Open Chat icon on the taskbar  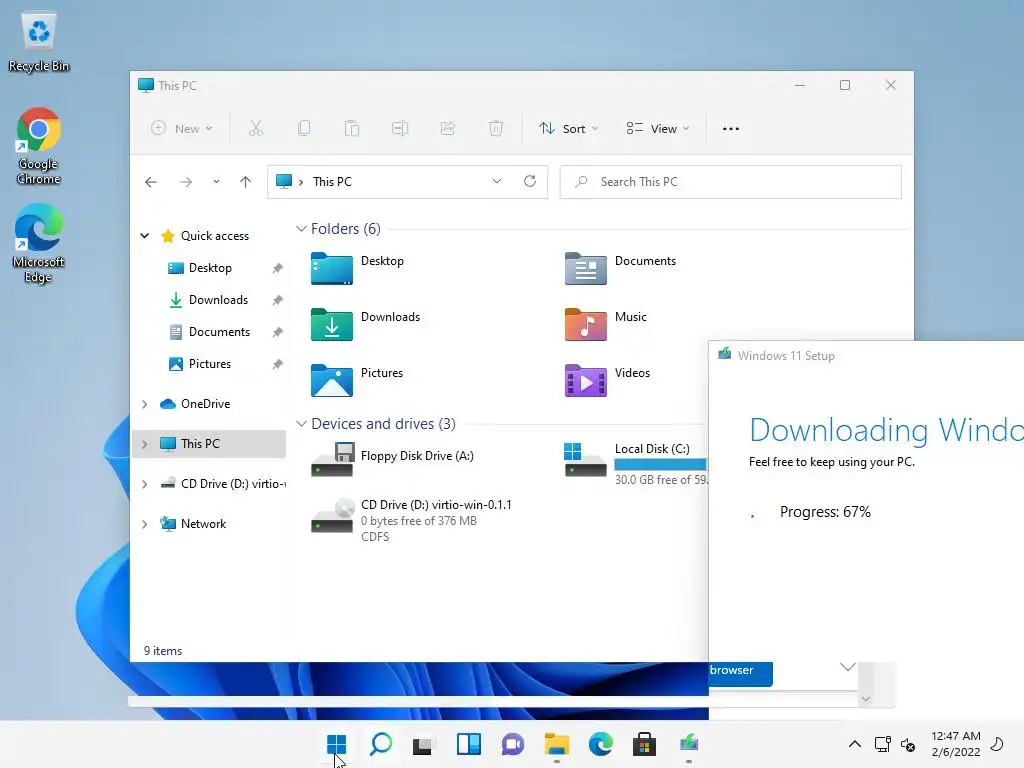[513, 744]
